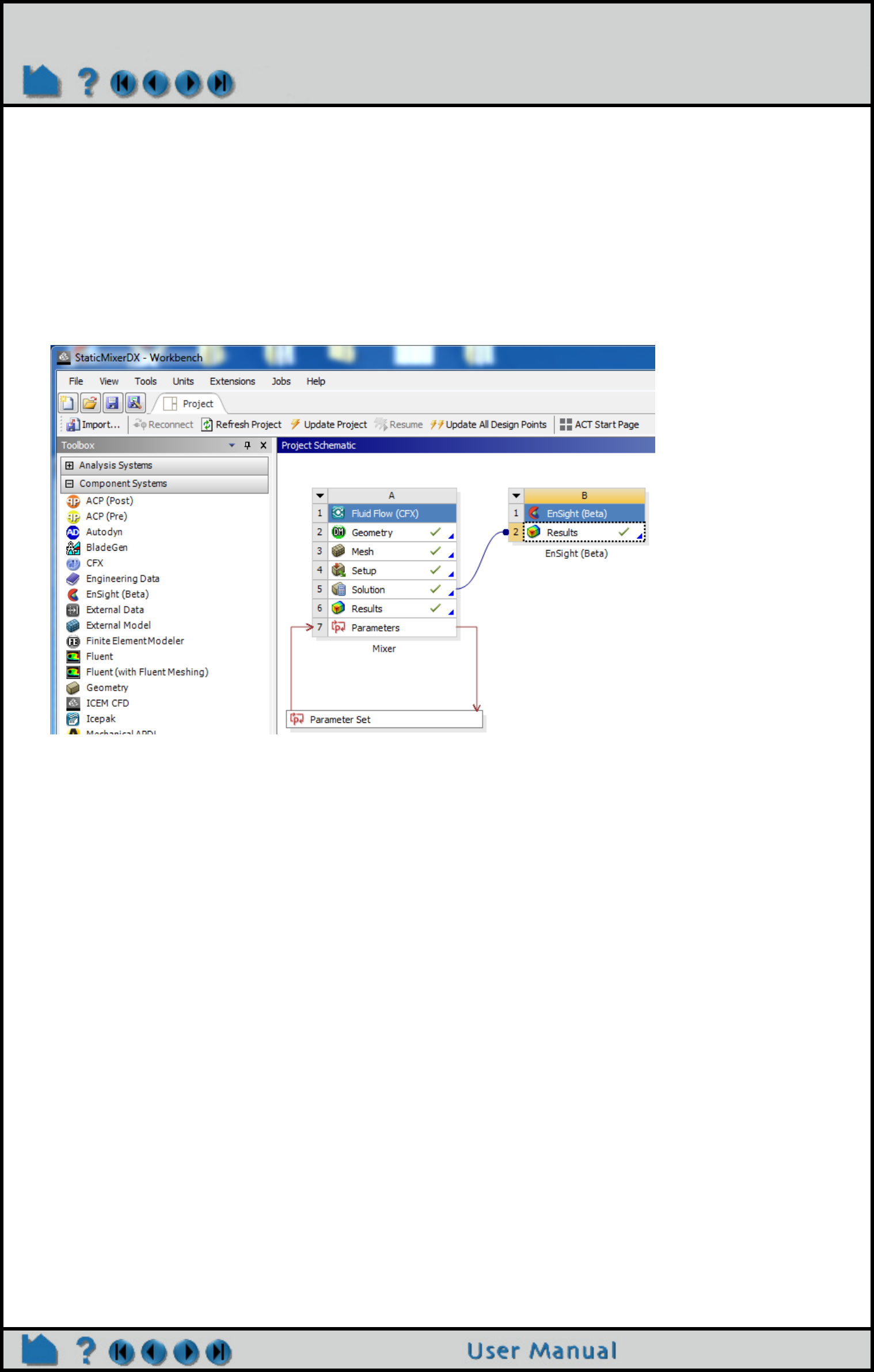
Task: Open the Toolbox panel options dropdown arrow
Action: (x=232, y=445)
